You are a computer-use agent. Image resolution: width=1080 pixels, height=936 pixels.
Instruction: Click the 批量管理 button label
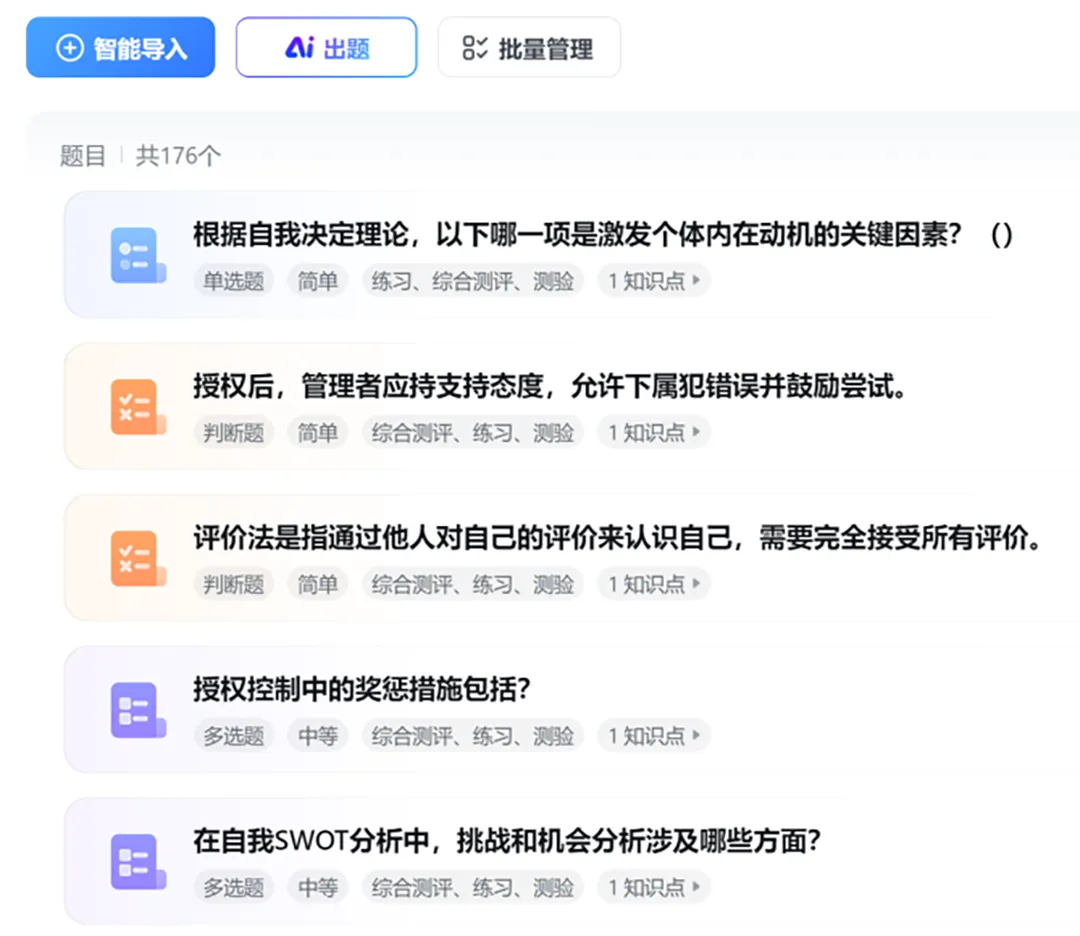coord(546,48)
